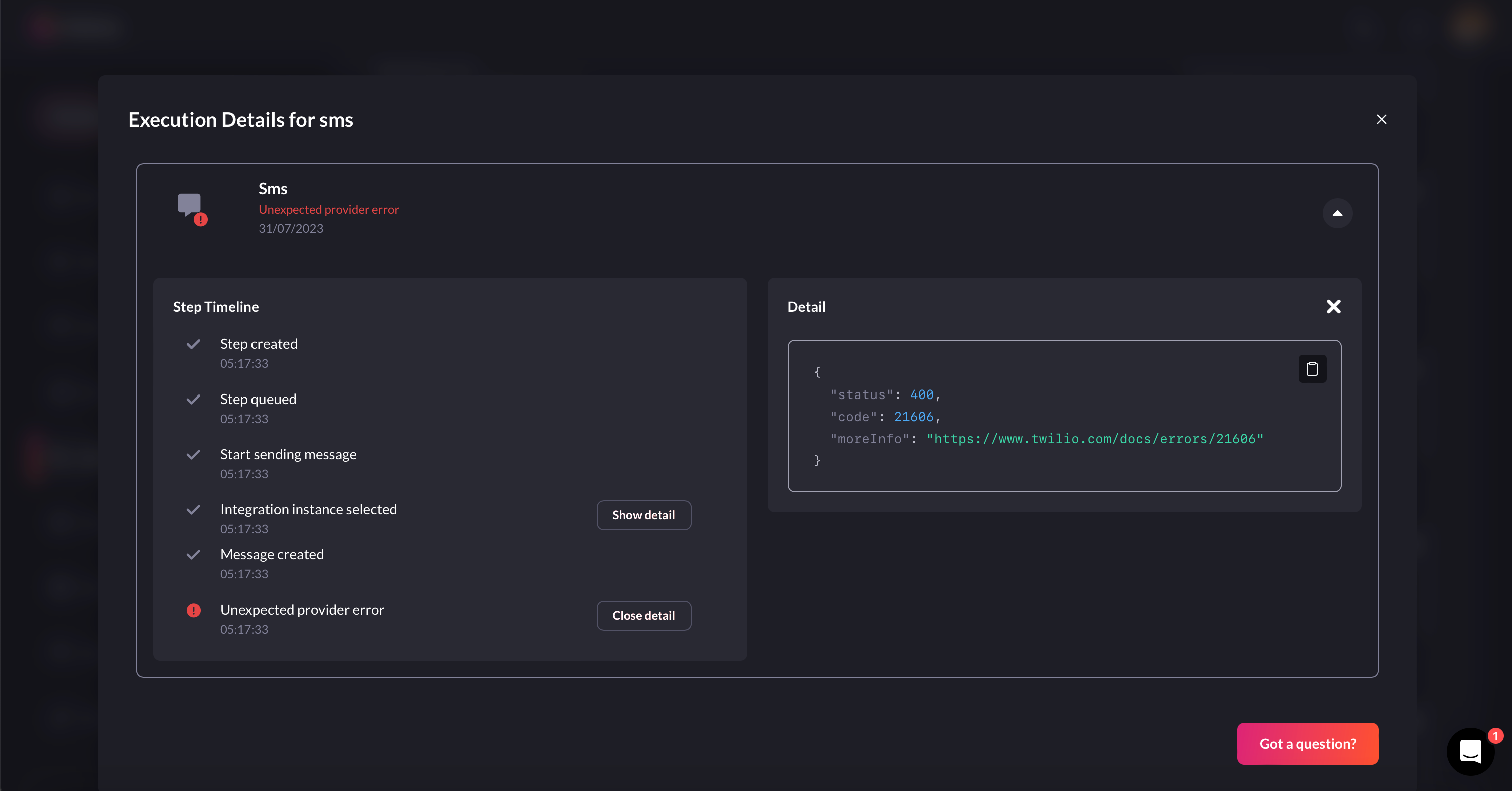Close detail for Unexpected provider error

[x=643, y=616]
